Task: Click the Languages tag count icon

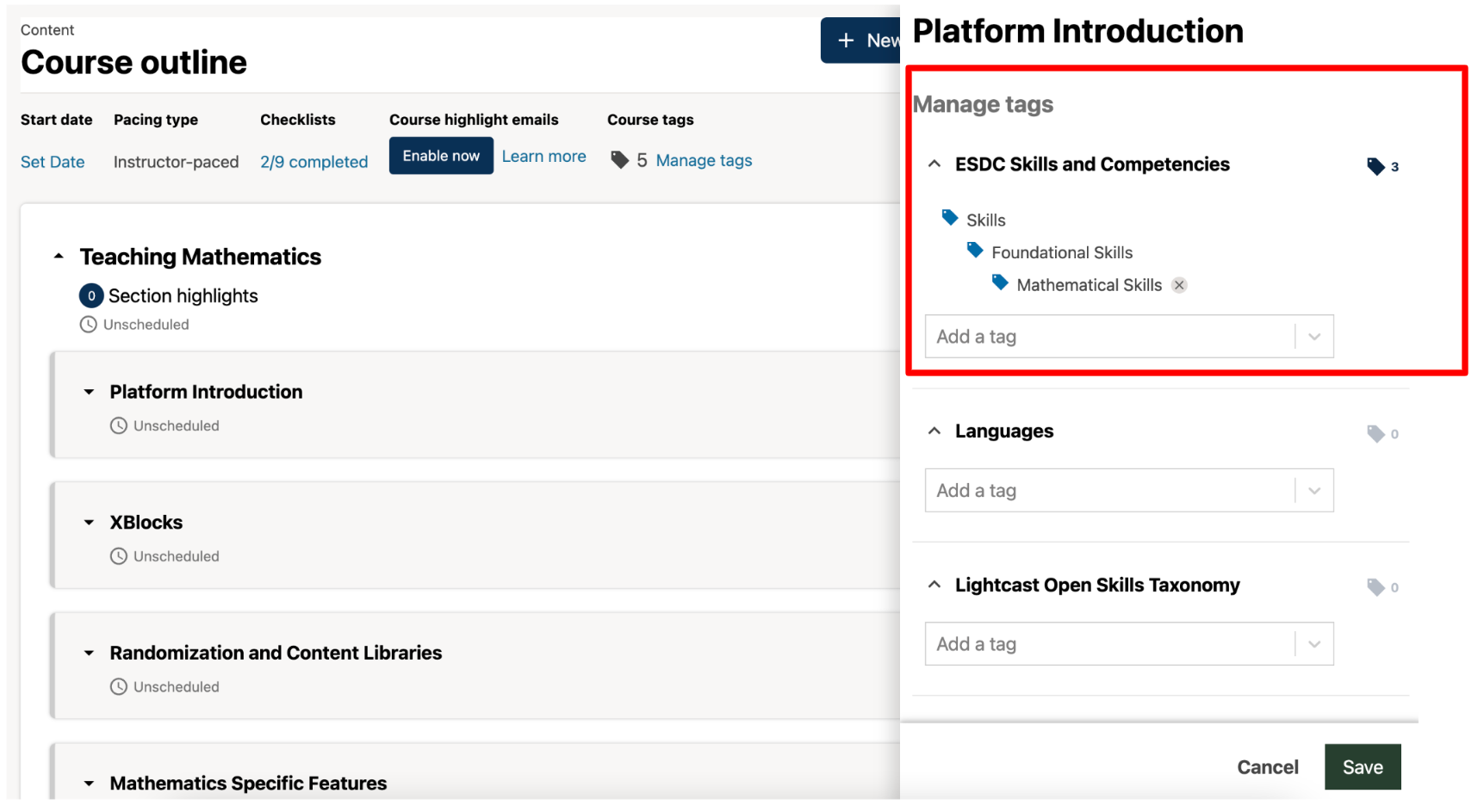Action: [x=1375, y=434]
